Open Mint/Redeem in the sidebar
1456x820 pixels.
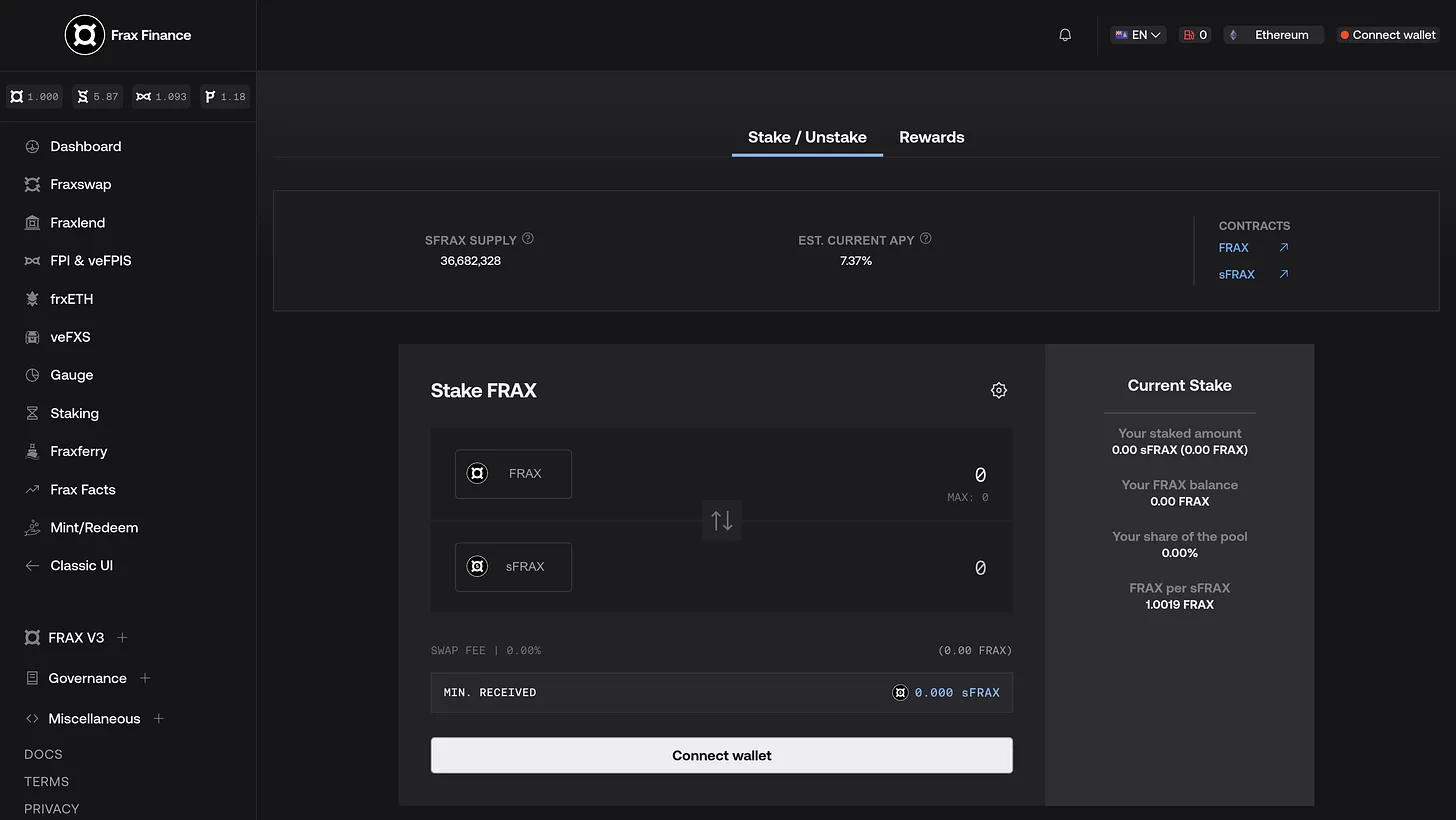click(x=95, y=528)
